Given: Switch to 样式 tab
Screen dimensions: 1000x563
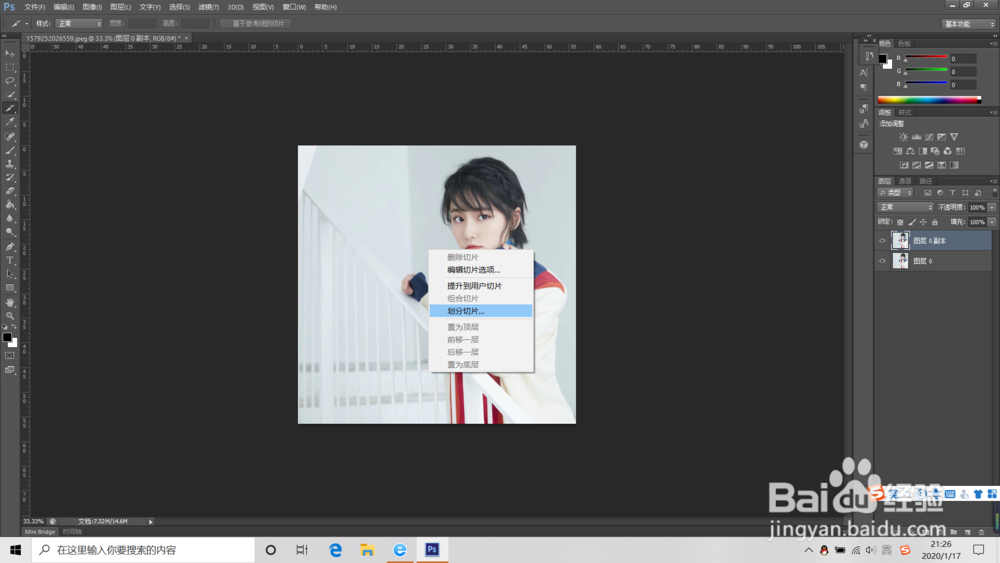Looking at the screenshot, I should (905, 112).
